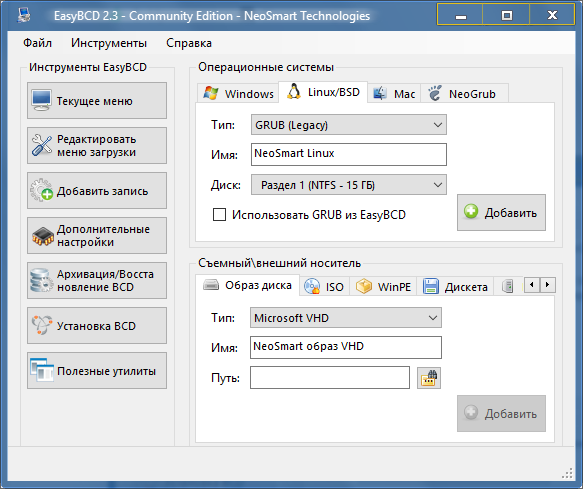Click the empty Путь input field
The width and height of the screenshot is (583, 489).
click(x=330, y=377)
